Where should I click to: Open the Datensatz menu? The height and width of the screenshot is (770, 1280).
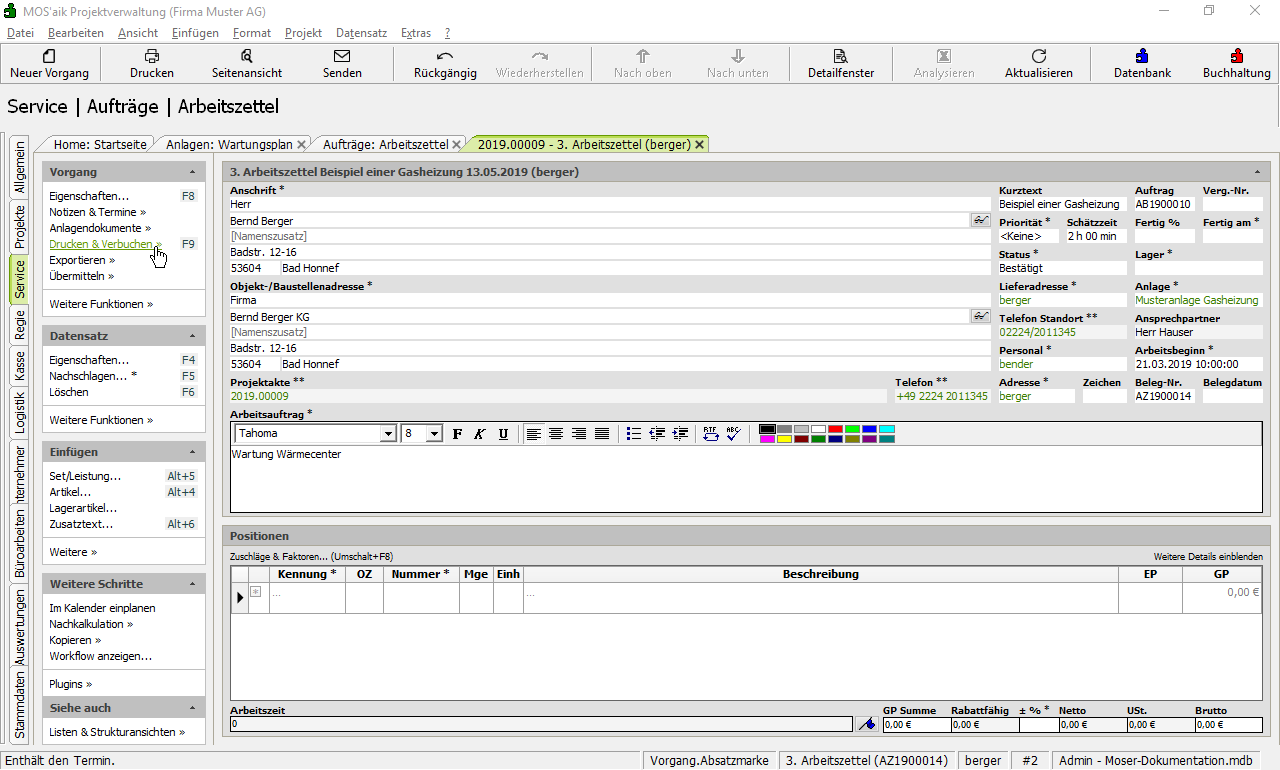click(362, 33)
